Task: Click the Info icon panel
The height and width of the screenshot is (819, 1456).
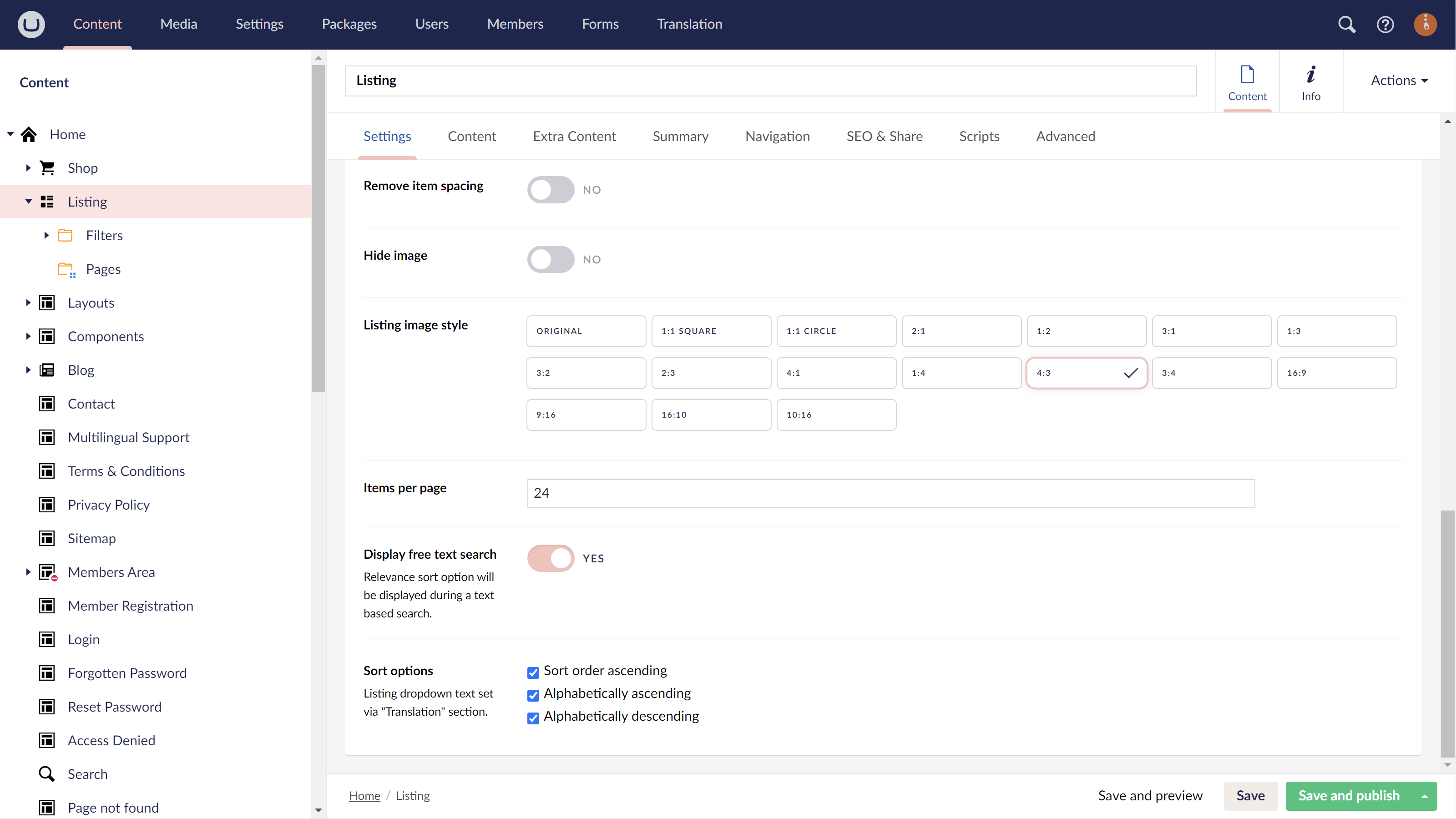Action: point(1311,81)
